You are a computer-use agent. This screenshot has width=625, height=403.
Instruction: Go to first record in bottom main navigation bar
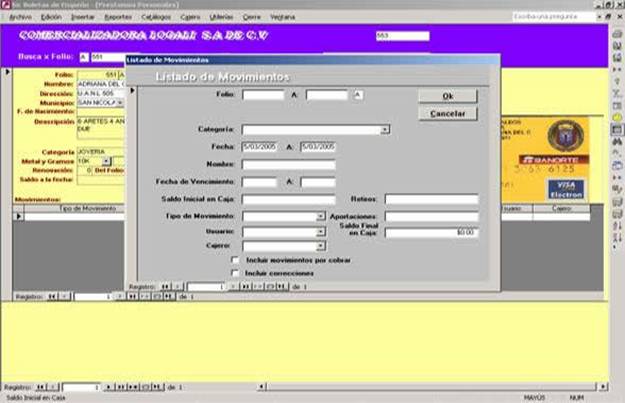(41, 387)
